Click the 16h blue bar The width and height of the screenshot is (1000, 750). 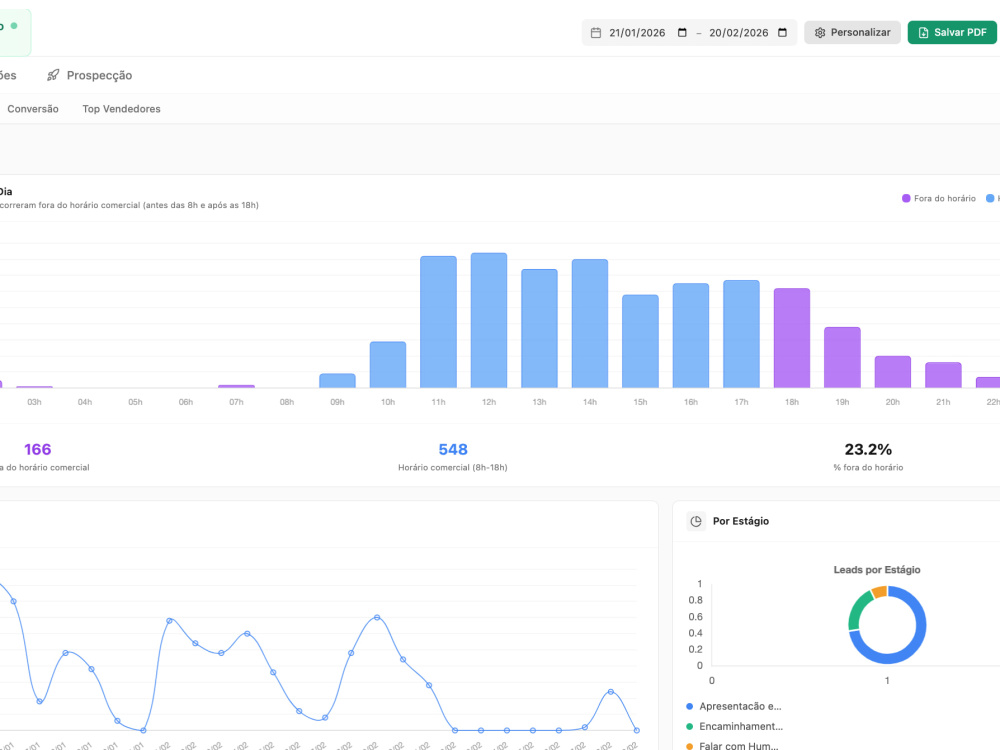point(691,335)
